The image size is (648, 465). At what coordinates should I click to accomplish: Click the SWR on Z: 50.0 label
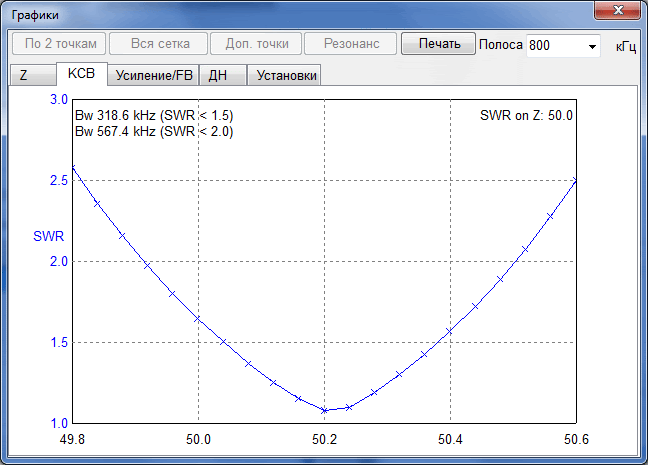[x=526, y=115]
